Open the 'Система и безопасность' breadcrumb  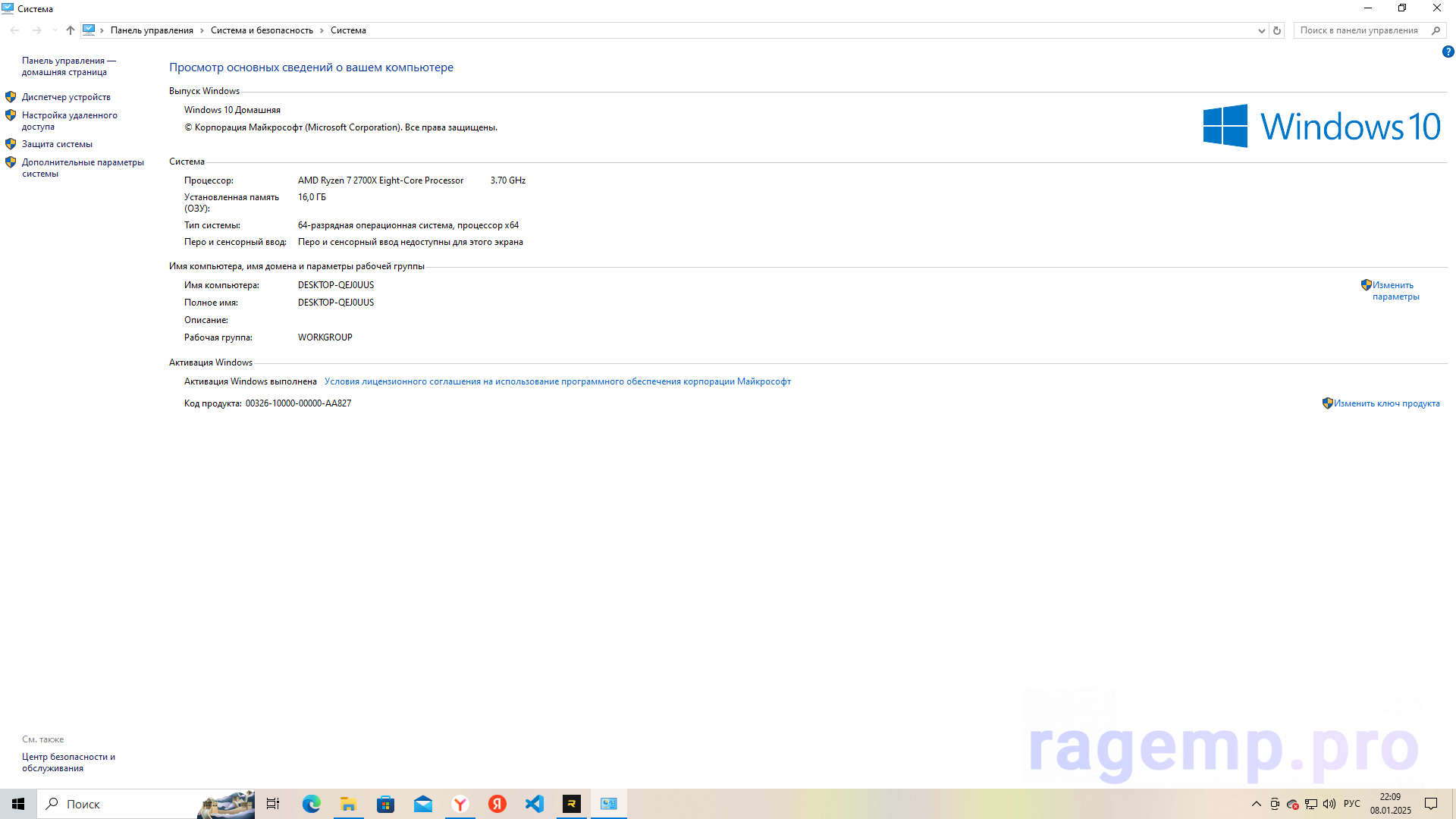[x=262, y=30]
